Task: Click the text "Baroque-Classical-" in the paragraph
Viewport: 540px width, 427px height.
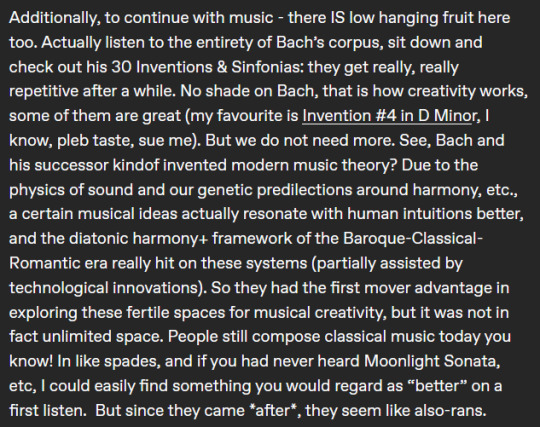Action: 413,239
